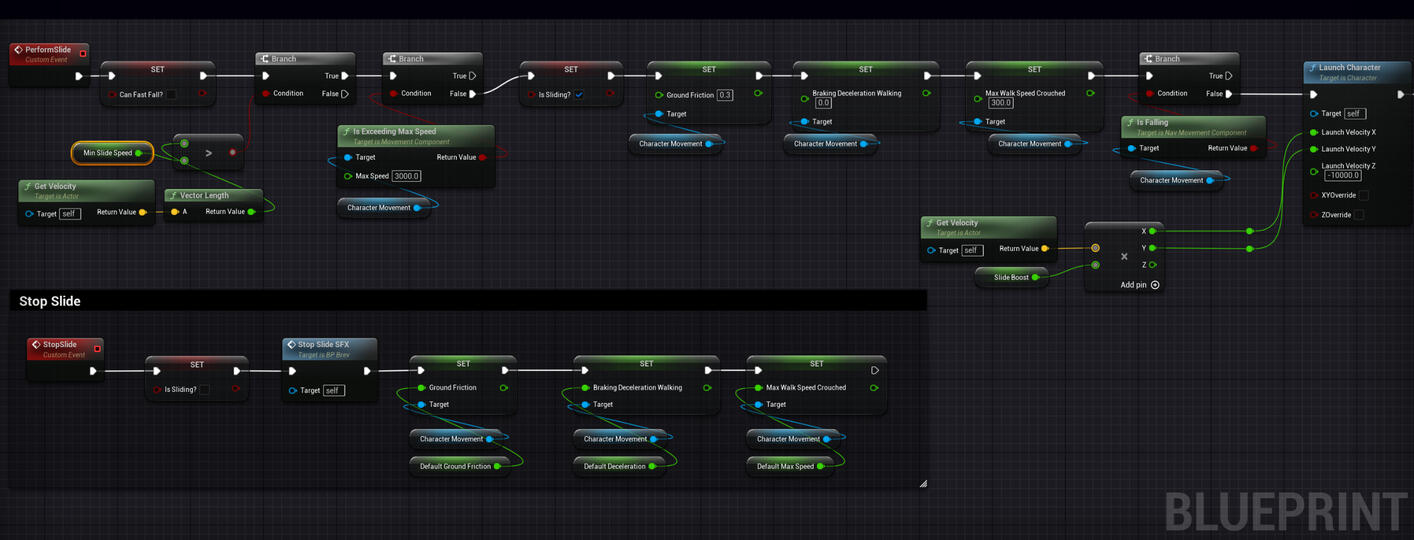Click the comment box resize handle
Image resolution: width=1414 pixels, height=540 pixels.
pyautogui.click(x=922, y=484)
